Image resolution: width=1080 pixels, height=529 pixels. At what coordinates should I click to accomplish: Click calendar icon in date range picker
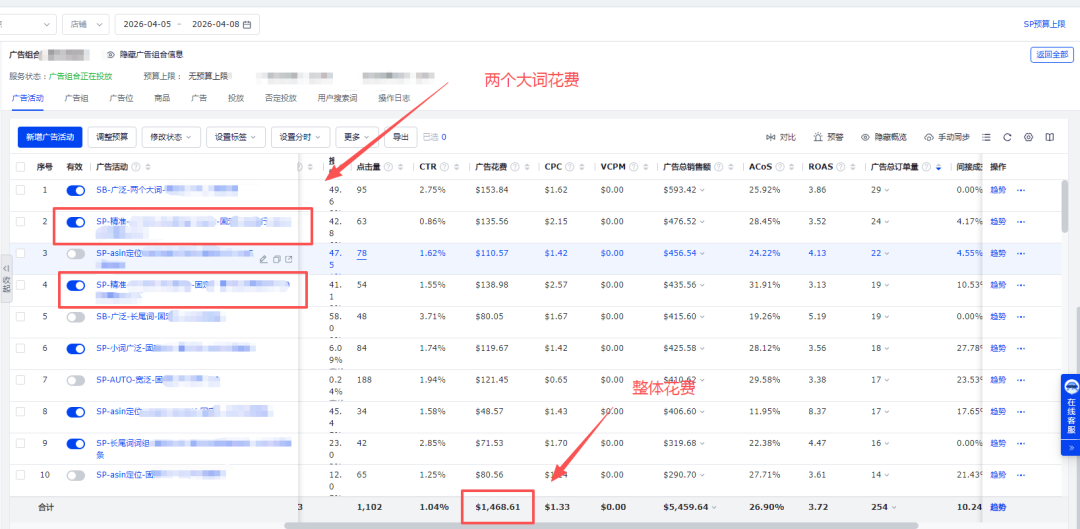247,25
